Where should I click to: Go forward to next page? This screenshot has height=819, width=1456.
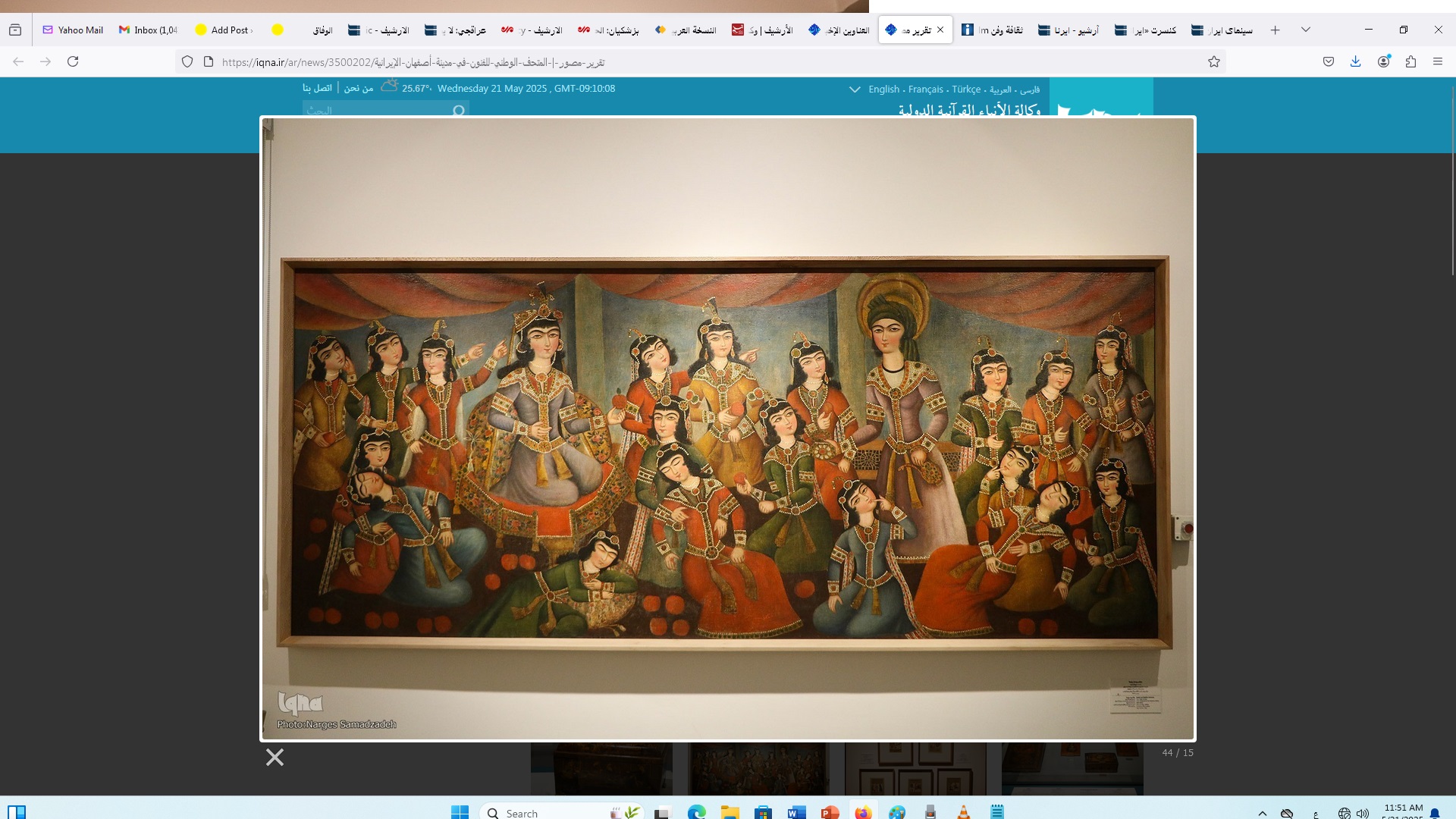click(x=45, y=61)
